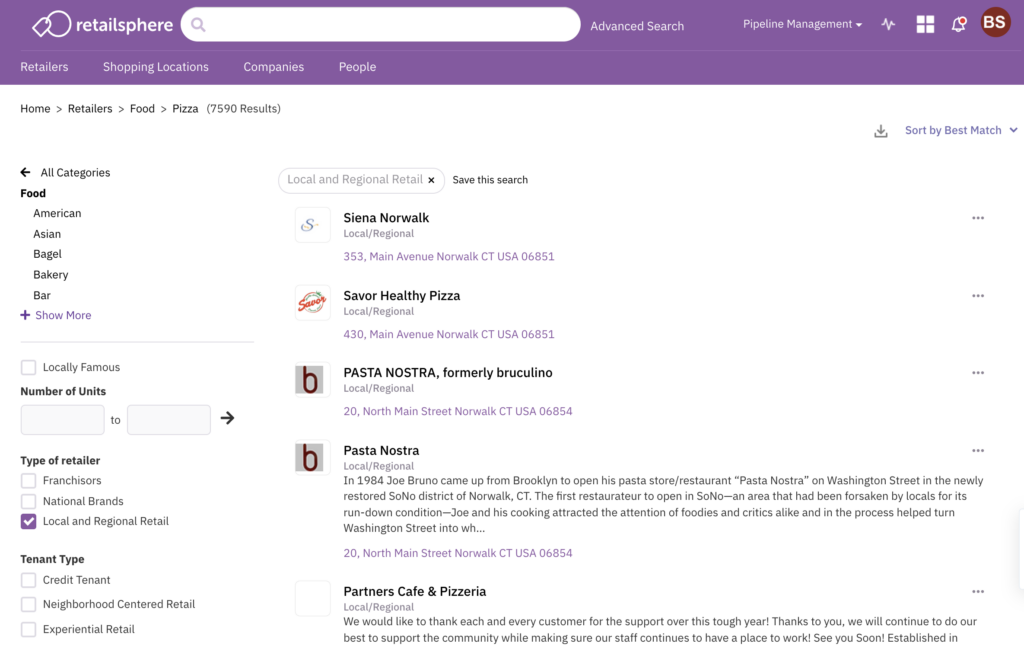The width and height of the screenshot is (1024, 646).
Task: Check the Experiential Retail checkbox
Action: click(x=28, y=629)
